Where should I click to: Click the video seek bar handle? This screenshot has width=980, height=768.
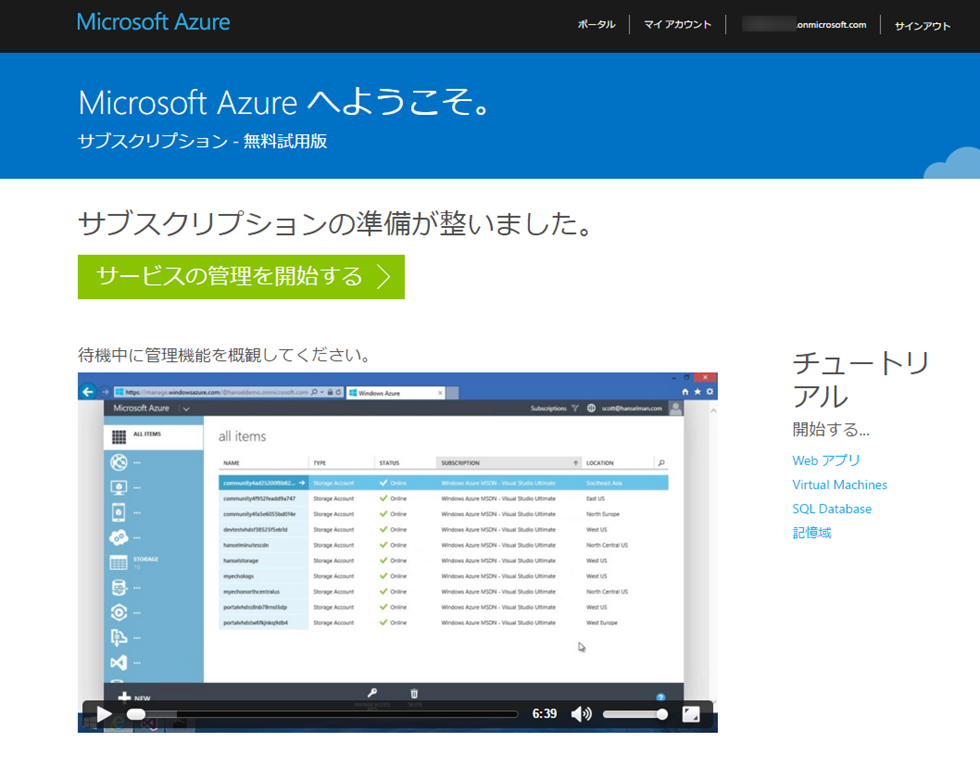pyautogui.click(x=136, y=714)
